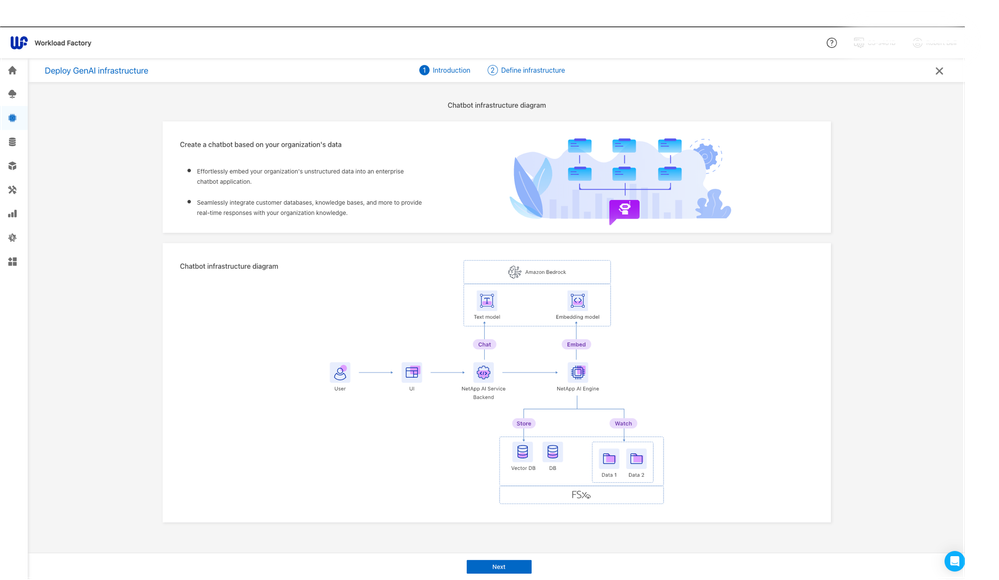
Task: Open the database storage icon in sidebar
Action: [x=13, y=142]
